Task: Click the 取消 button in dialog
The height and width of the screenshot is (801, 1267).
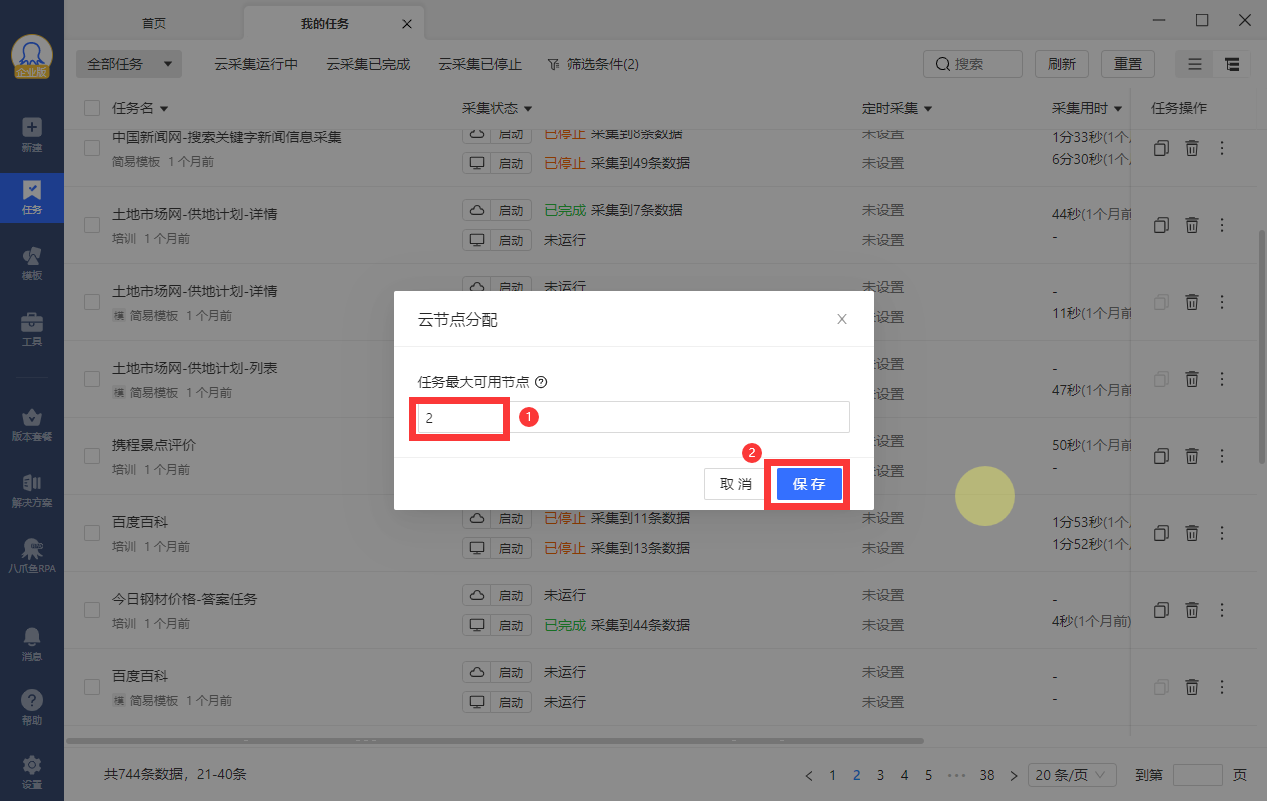Action: point(735,484)
